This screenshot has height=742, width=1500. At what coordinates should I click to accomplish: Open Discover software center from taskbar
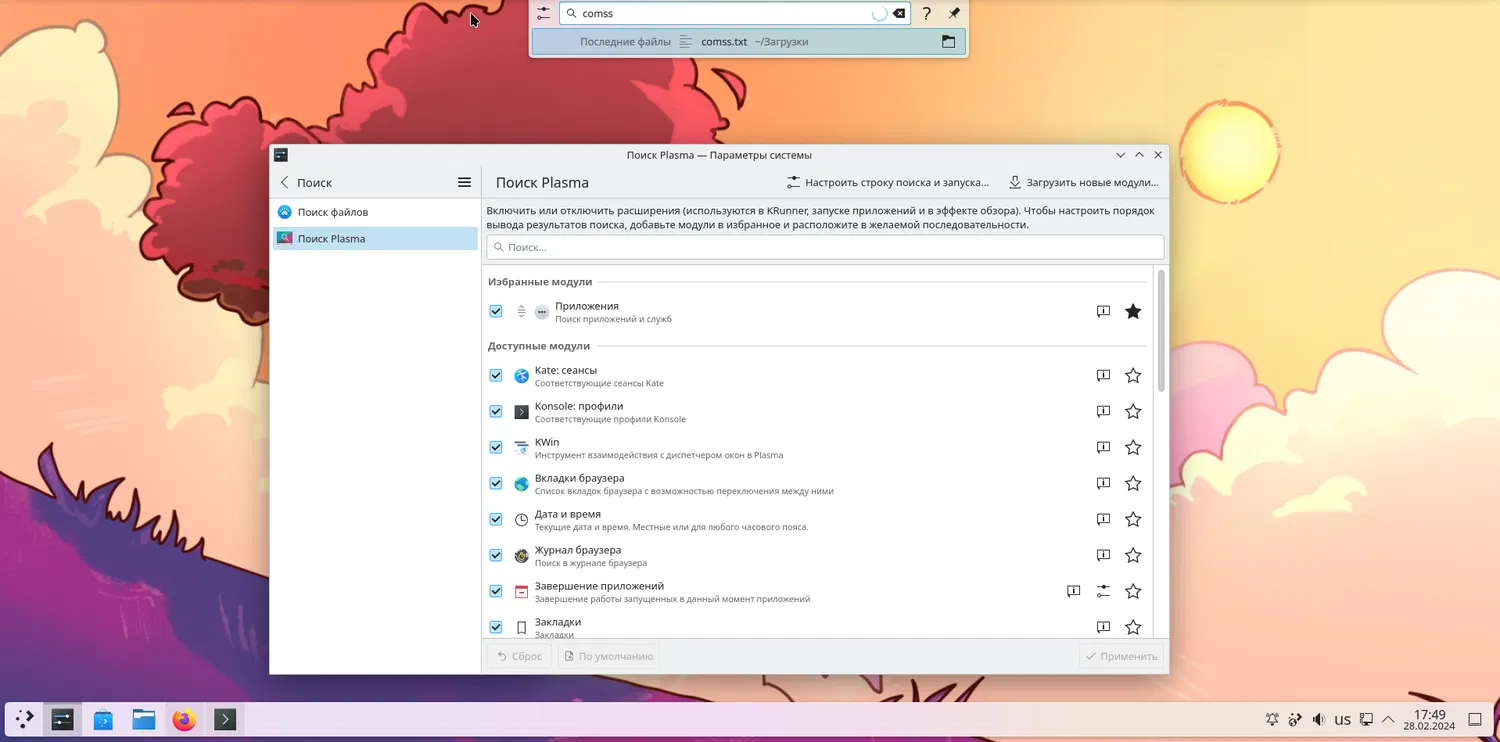[x=103, y=719]
